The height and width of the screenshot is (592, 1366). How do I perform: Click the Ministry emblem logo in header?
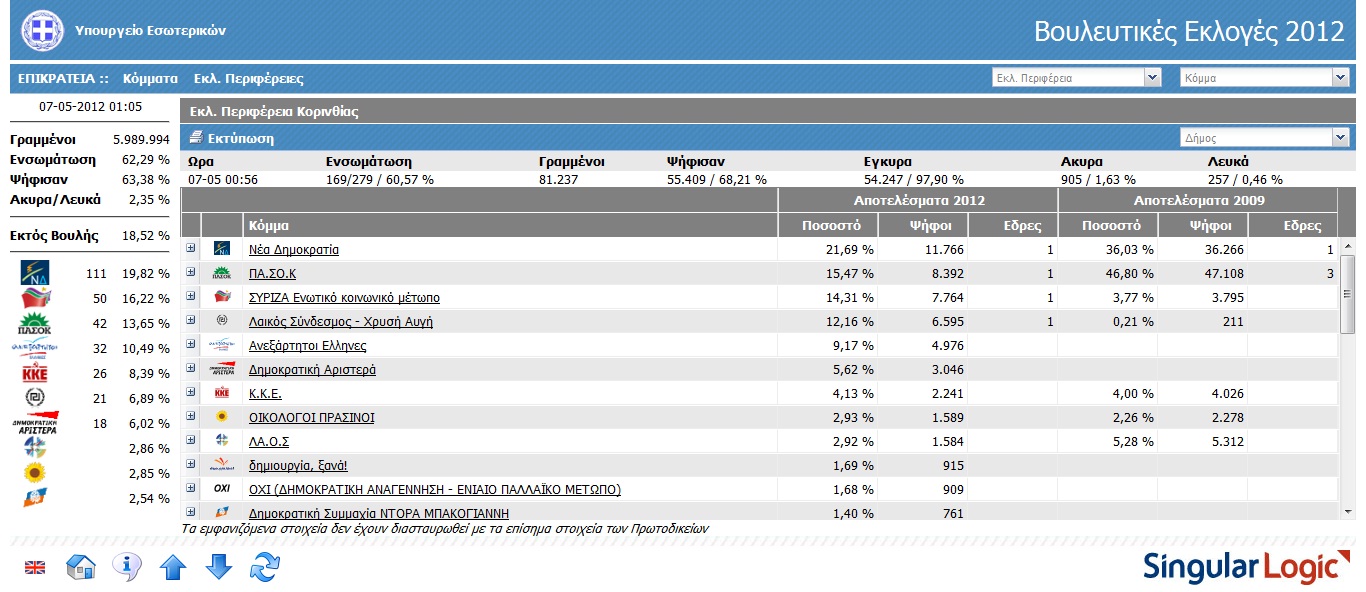point(42,30)
